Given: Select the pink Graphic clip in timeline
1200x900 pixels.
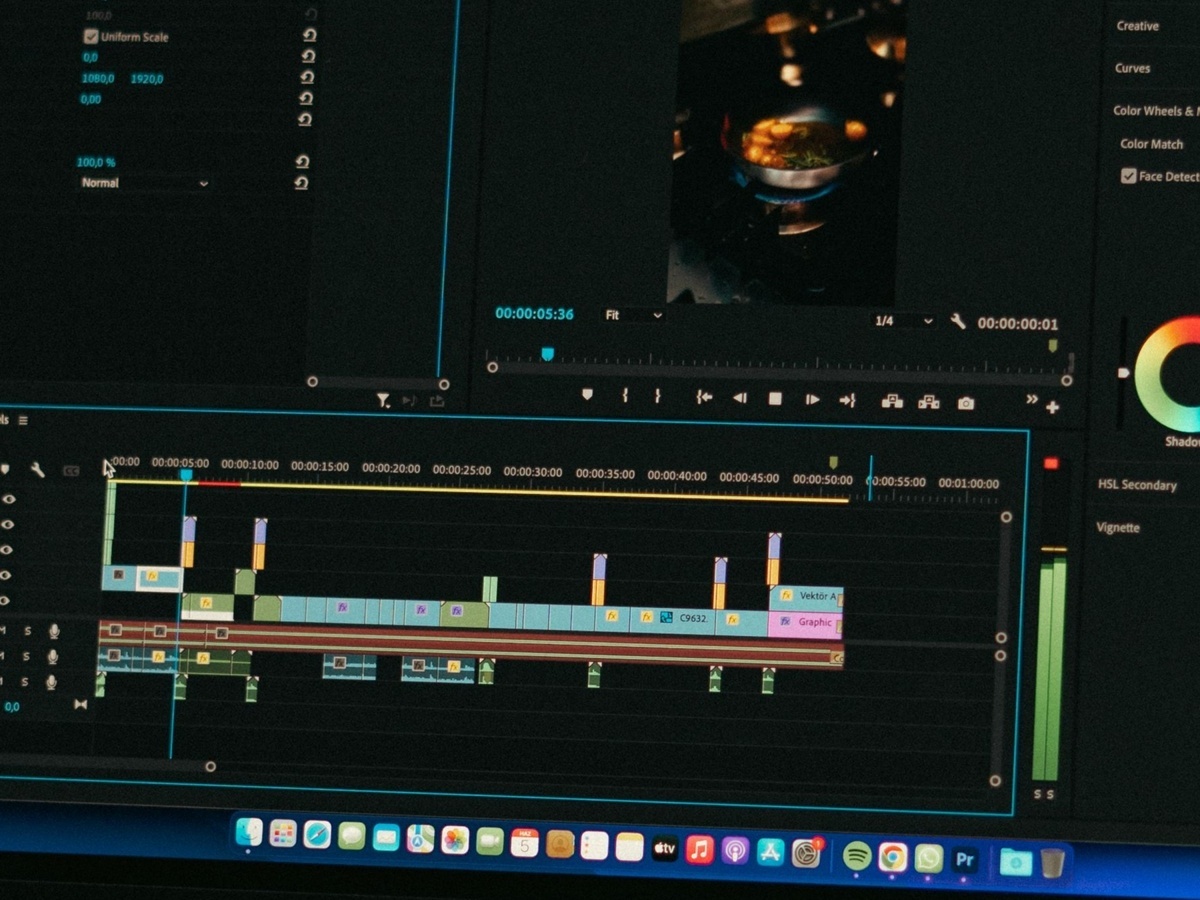Looking at the screenshot, I should tap(806, 624).
